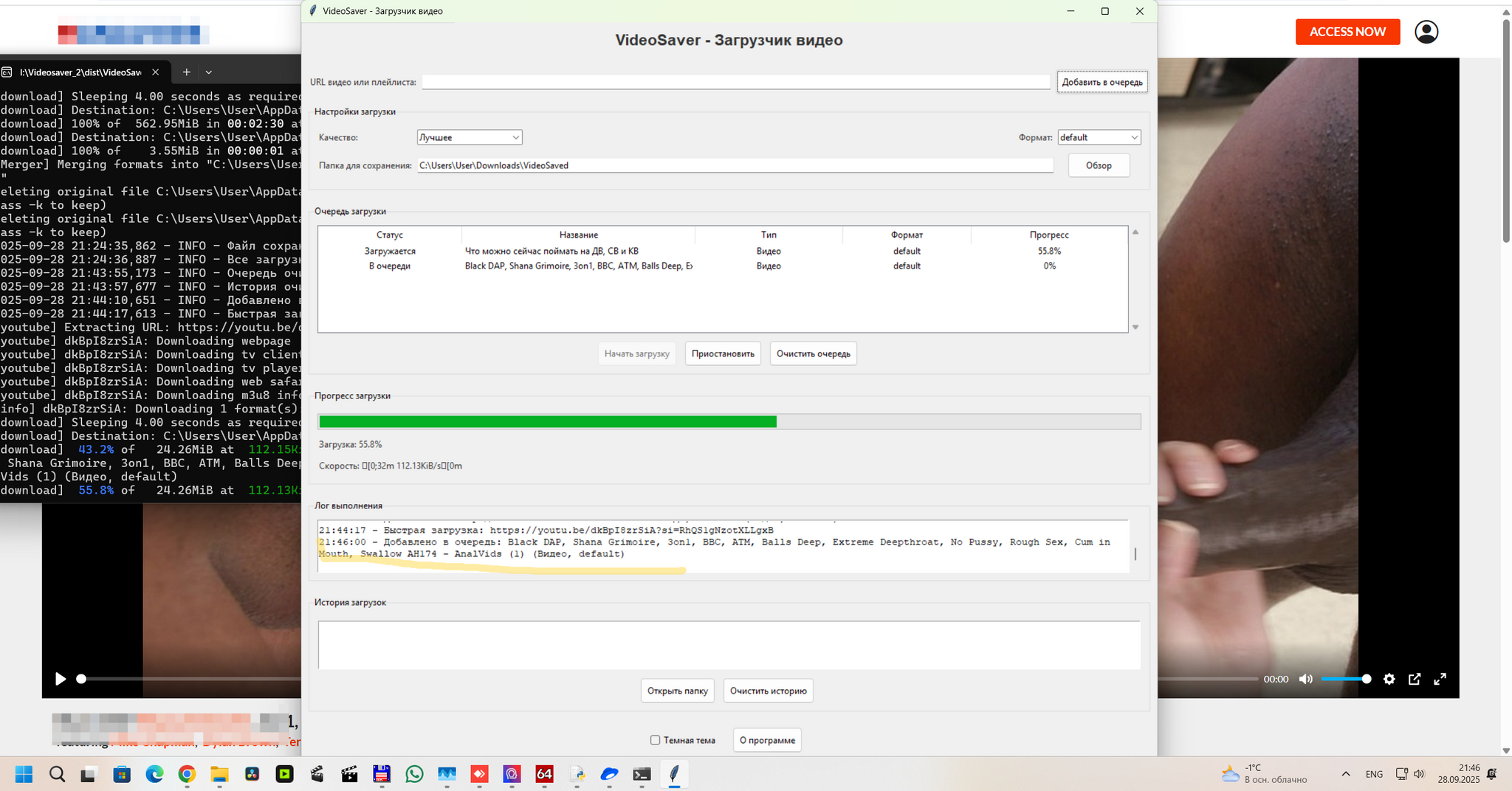Viewport: 1512px width, 791px height.
Task: Enable the Темная тема checkbox
Action: coord(655,740)
